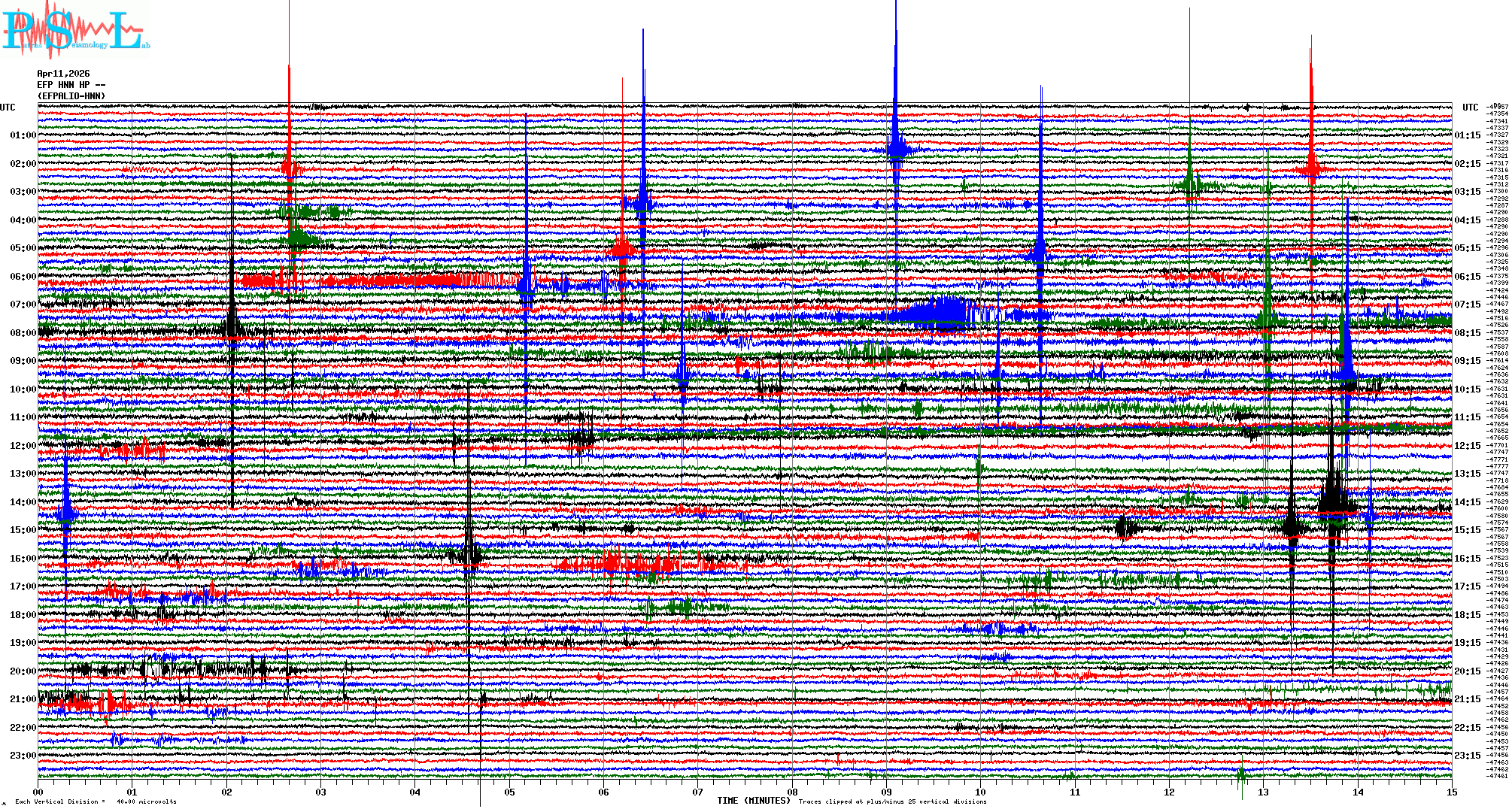Click minute 15 on the bottom axis
The image size is (1512, 812).
click(x=1451, y=792)
